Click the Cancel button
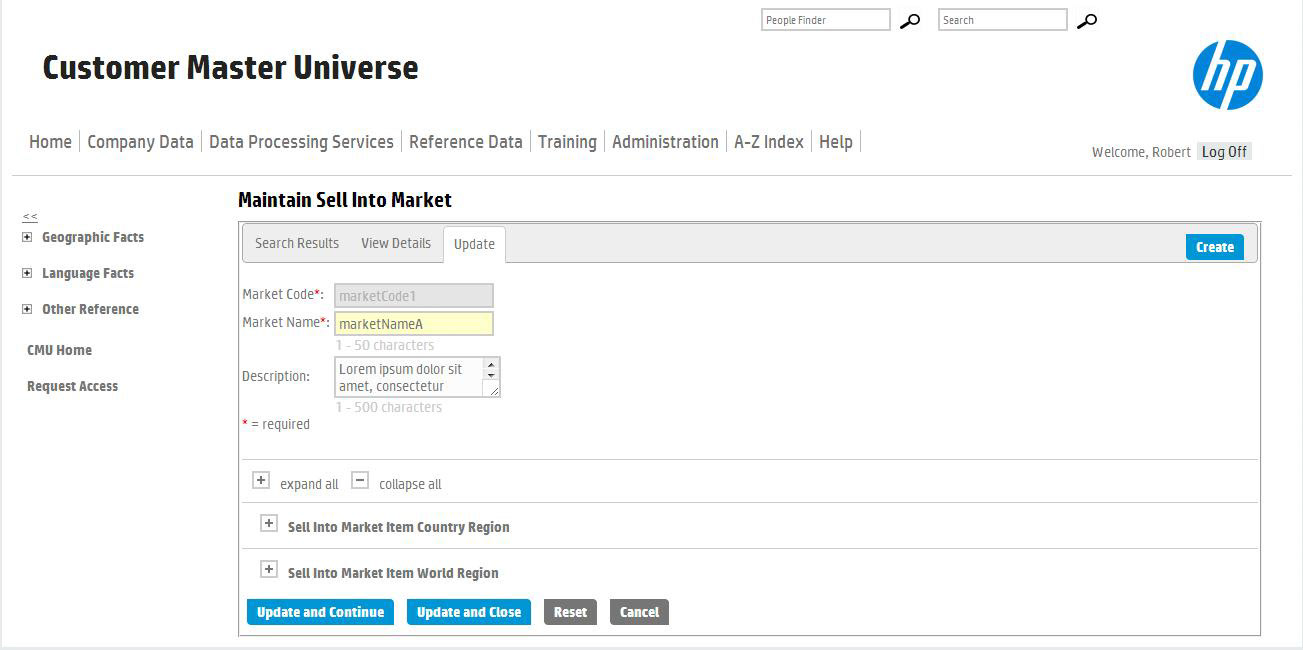Screen dimensions: 1303x650 click(639, 612)
